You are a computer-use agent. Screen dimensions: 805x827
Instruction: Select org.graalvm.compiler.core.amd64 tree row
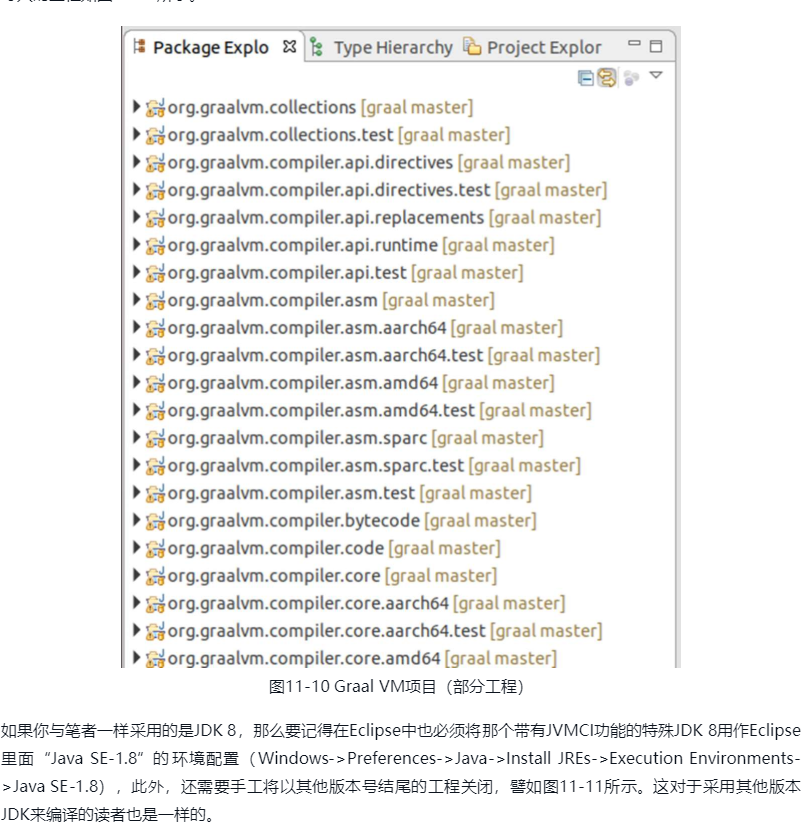pyautogui.click(x=344, y=658)
